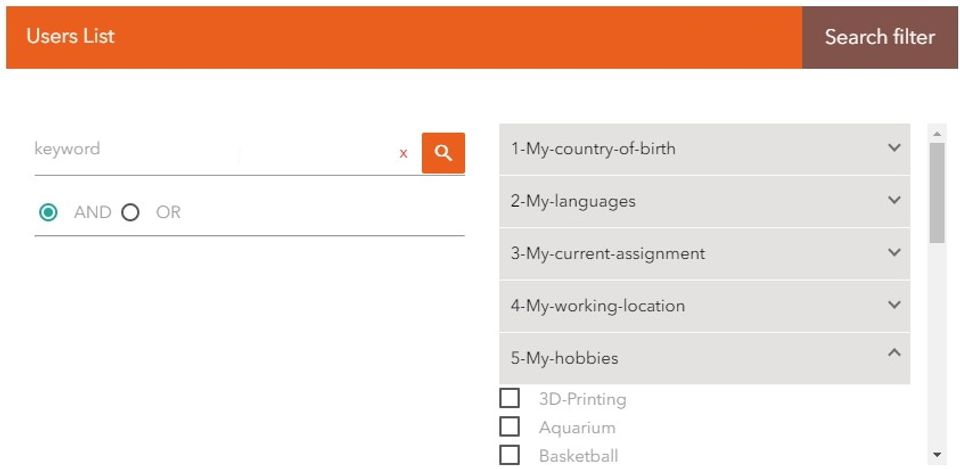Click the scrollbar down arrow

937,455
